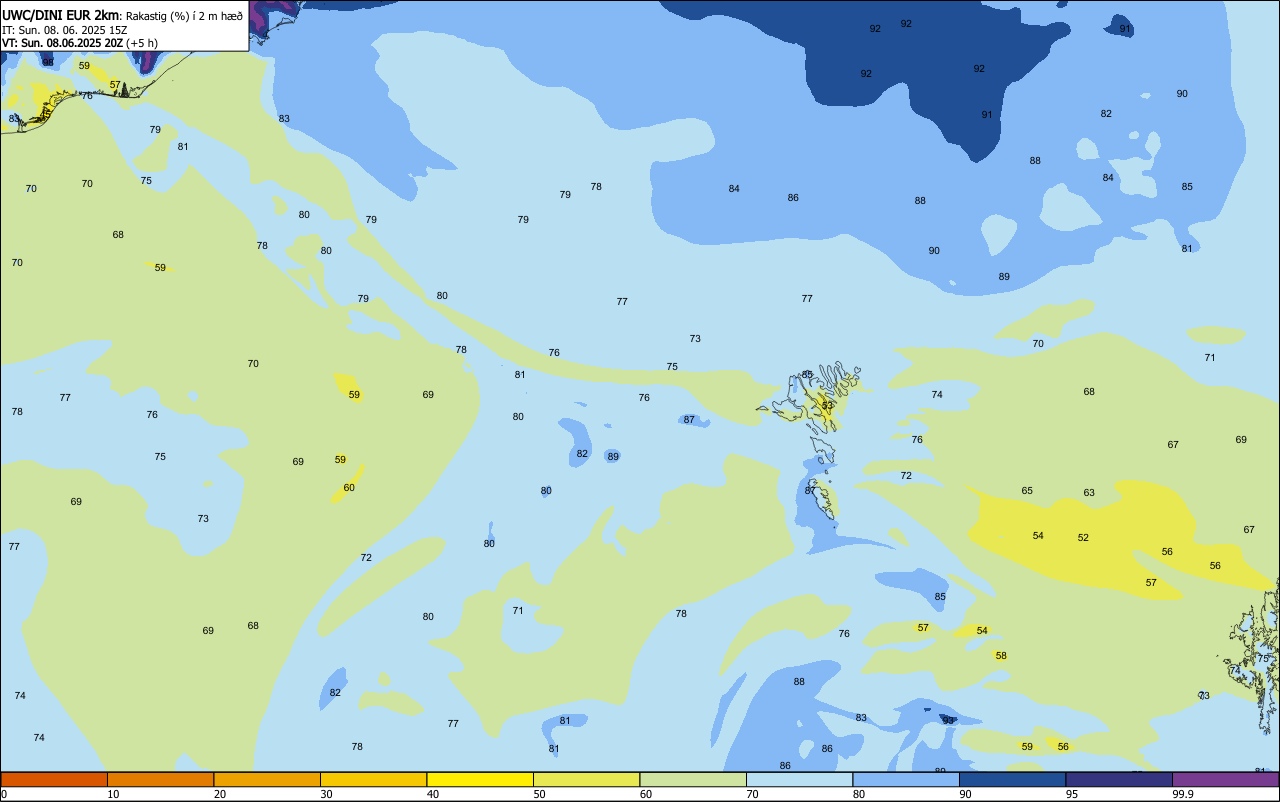Select the purple legend band above 99.9
The height and width of the screenshot is (802, 1280).
tap(1225, 779)
